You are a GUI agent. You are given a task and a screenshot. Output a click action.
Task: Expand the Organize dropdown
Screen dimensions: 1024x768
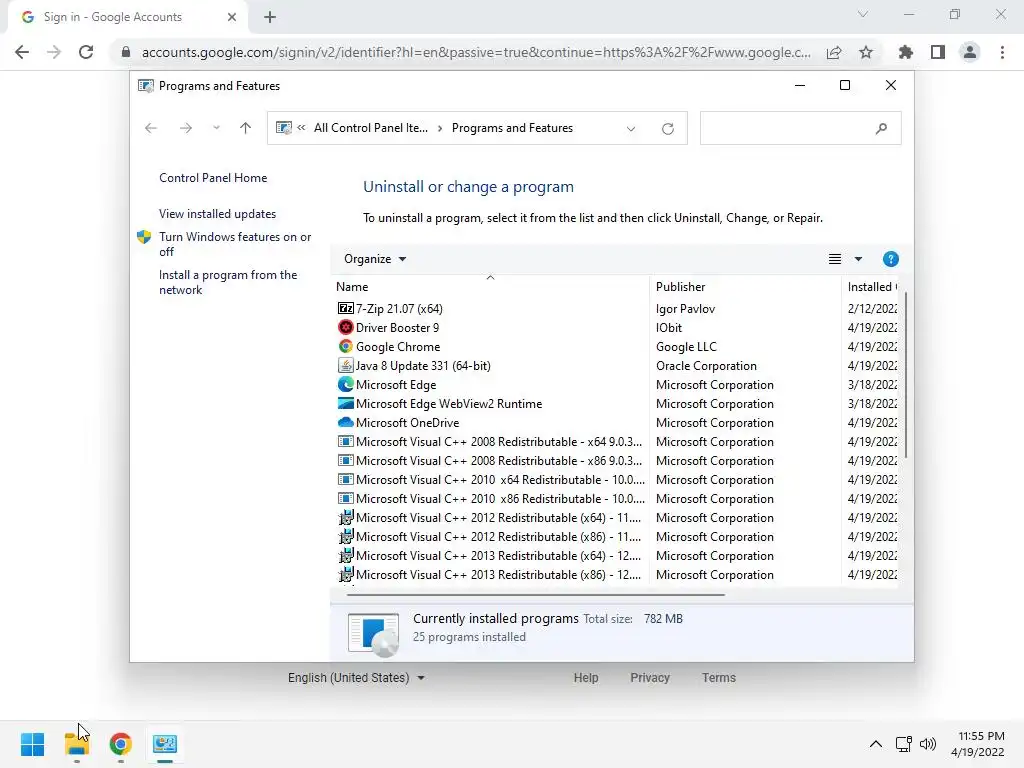click(375, 259)
